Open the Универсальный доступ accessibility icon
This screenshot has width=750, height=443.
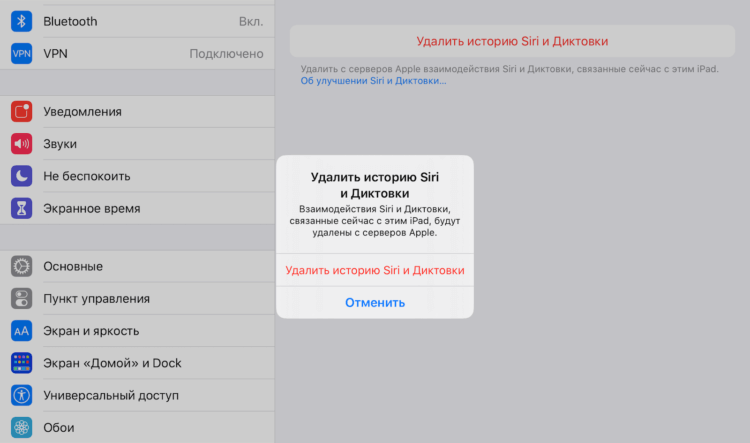22,395
